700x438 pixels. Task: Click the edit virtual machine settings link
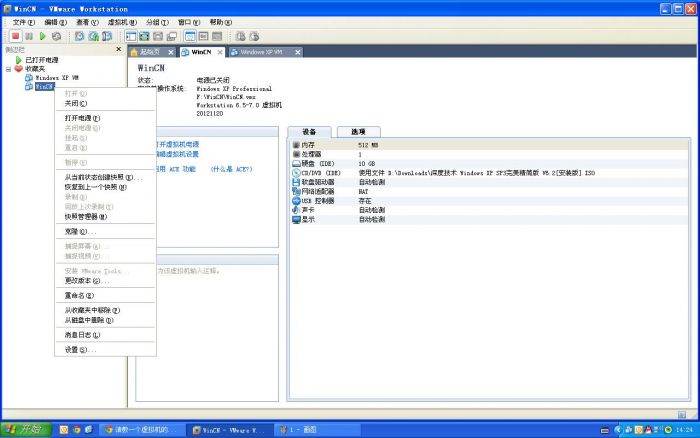[x=178, y=154]
